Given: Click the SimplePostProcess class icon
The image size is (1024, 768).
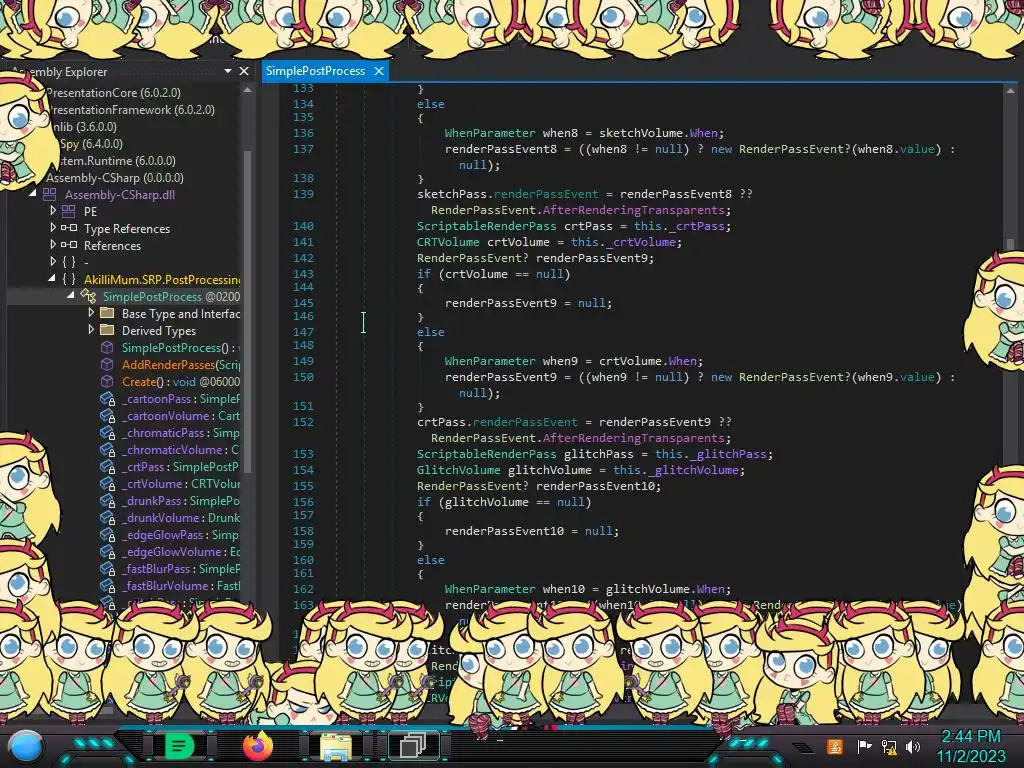Looking at the screenshot, I should [x=88, y=296].
